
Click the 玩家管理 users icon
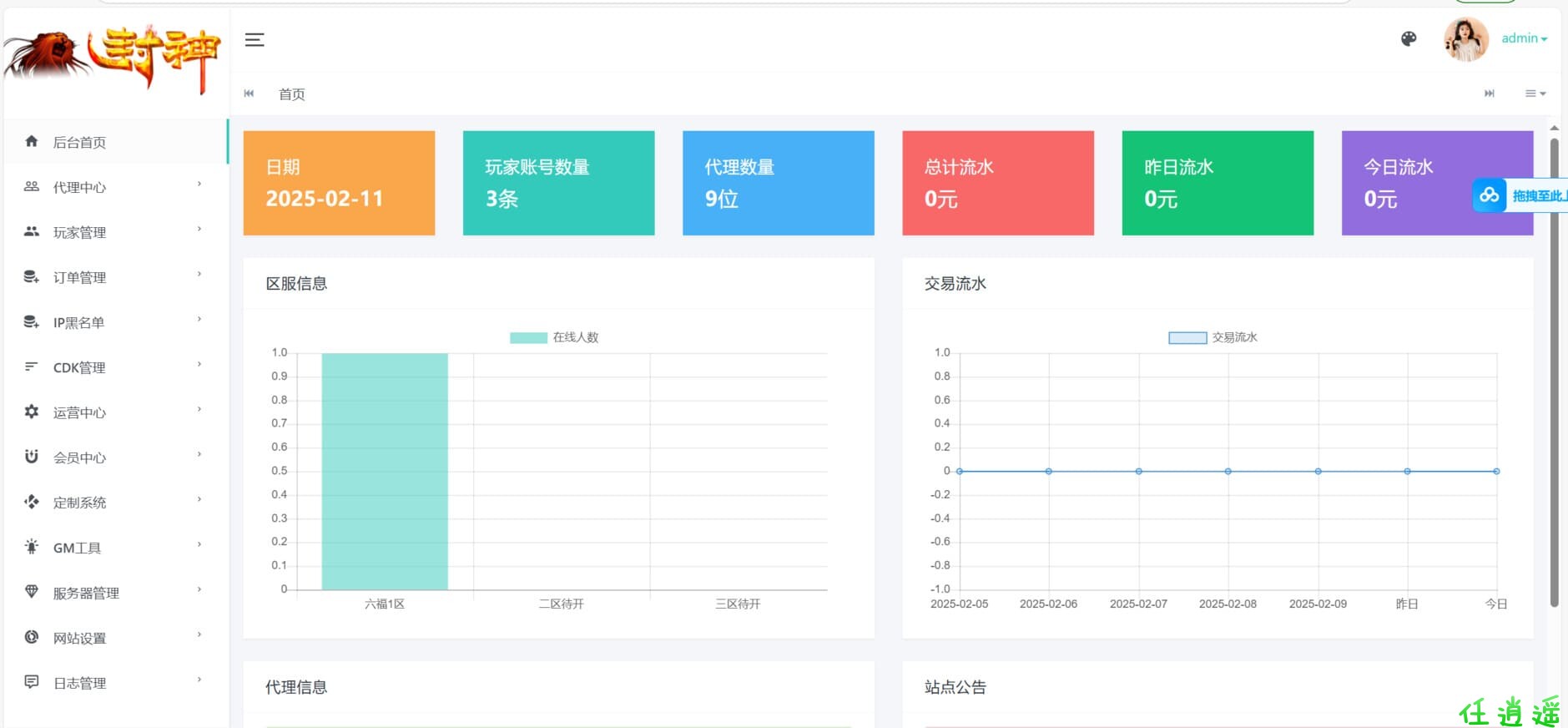click(x=32, y=231)
